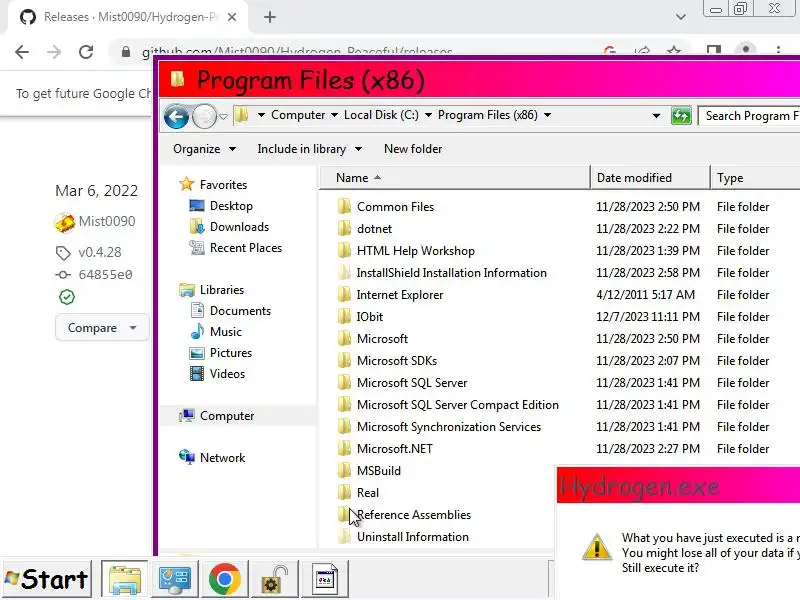Viewport: 800px width, 600px height.
Task: Select Computer in the navigation pane
Action: coord(227,416)
